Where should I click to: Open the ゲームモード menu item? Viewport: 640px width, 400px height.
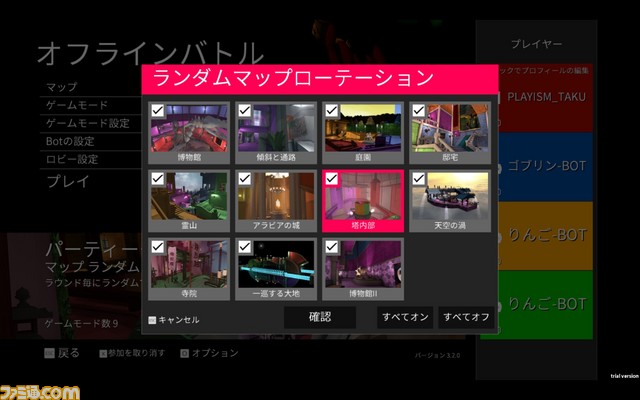[77, 105]
